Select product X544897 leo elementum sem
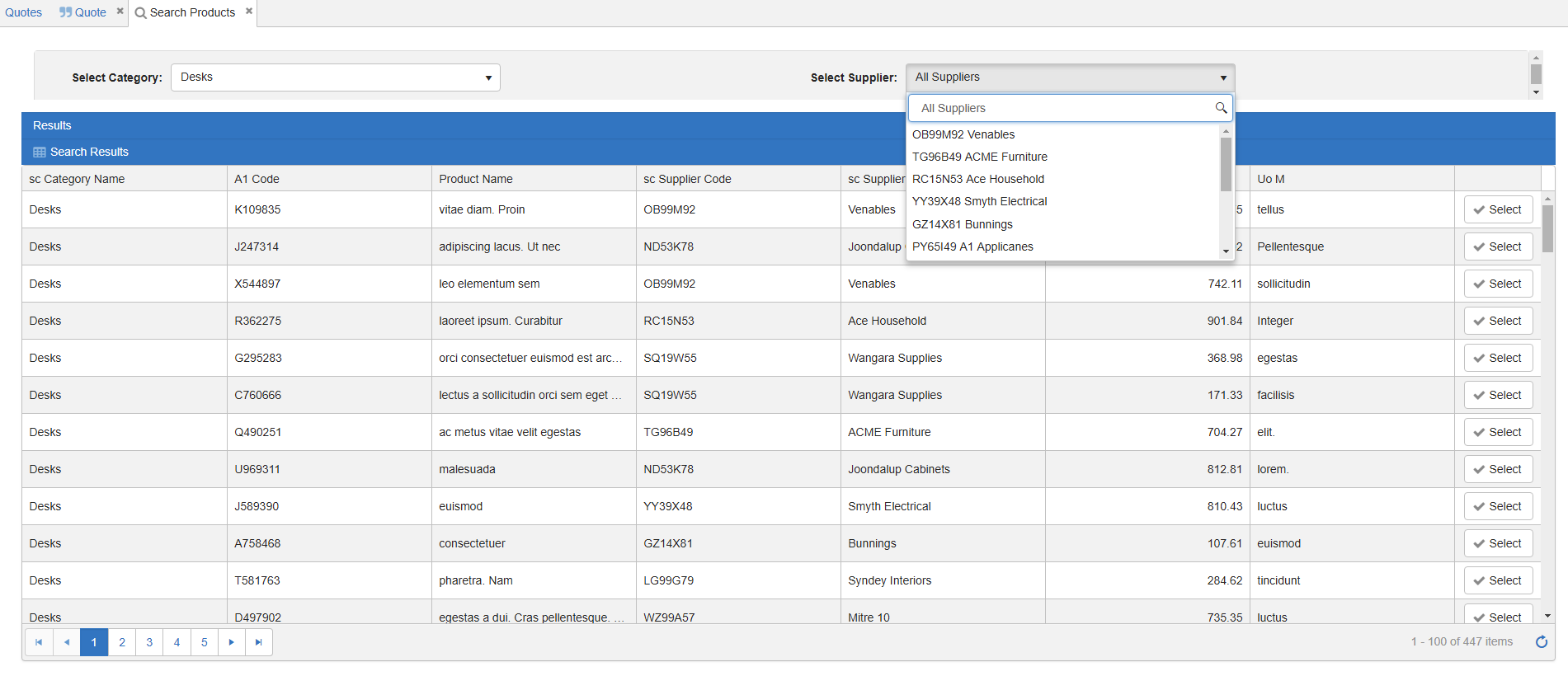The width and height of the screenshot is (1568, 676). click(x=1498, y=284)
